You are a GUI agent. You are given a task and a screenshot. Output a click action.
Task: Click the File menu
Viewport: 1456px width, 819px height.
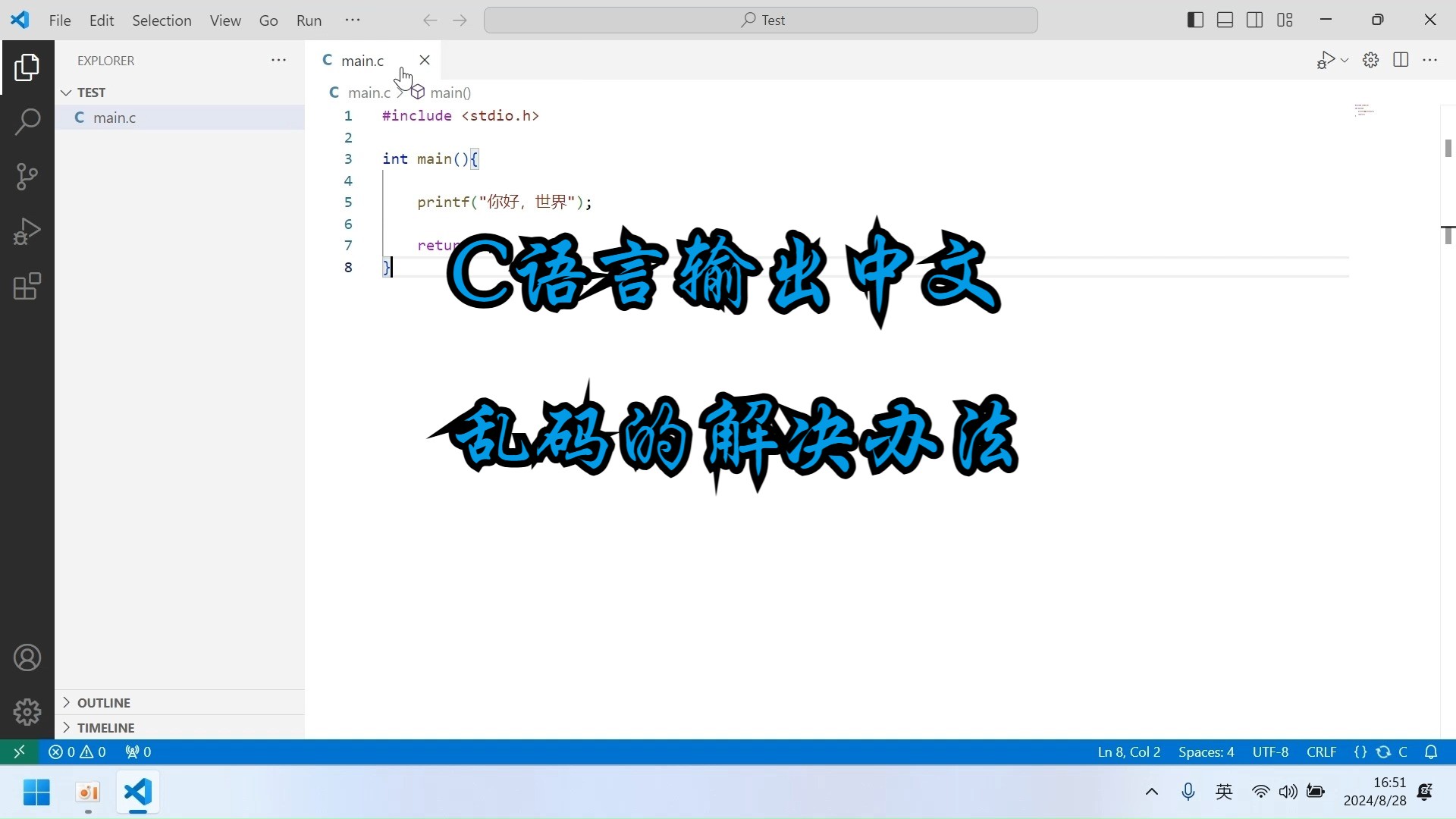click(x=59, y=19)
